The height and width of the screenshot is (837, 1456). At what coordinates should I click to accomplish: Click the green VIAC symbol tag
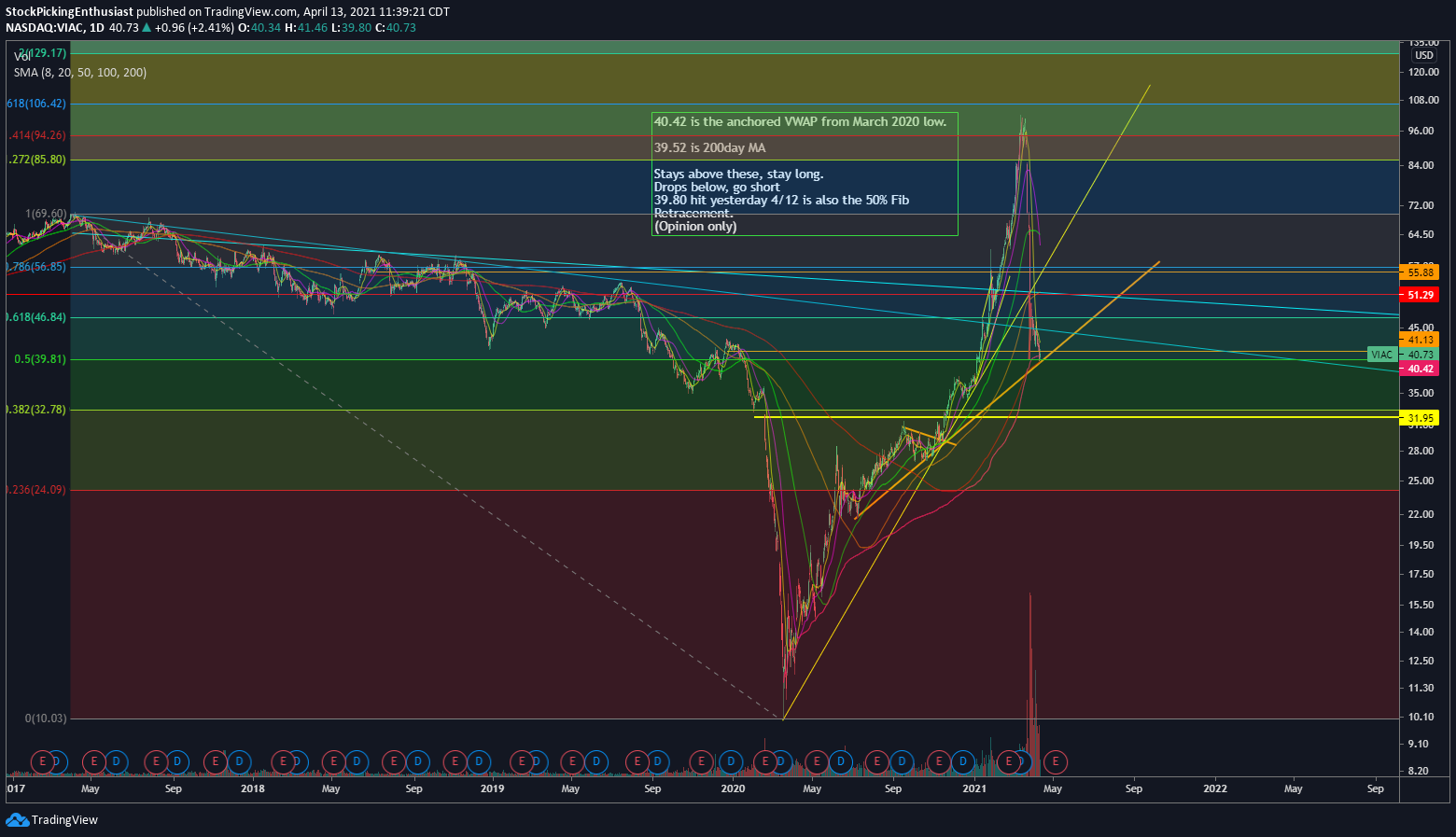tap(1381, 355)
